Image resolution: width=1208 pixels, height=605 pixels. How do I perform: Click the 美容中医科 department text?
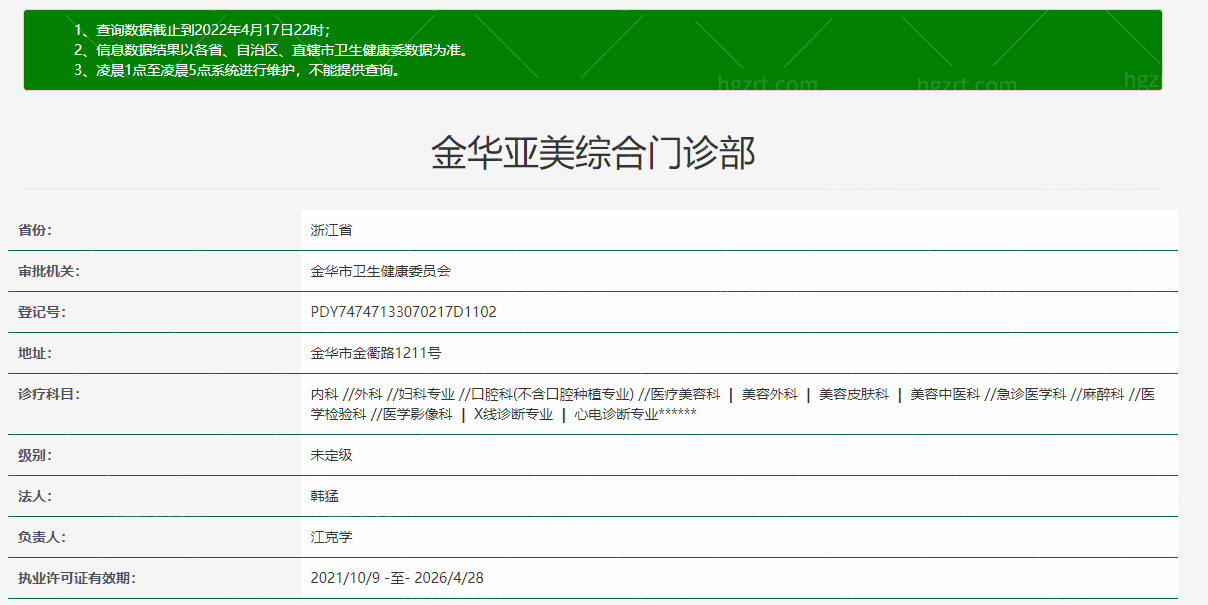[x=945, y=394]
